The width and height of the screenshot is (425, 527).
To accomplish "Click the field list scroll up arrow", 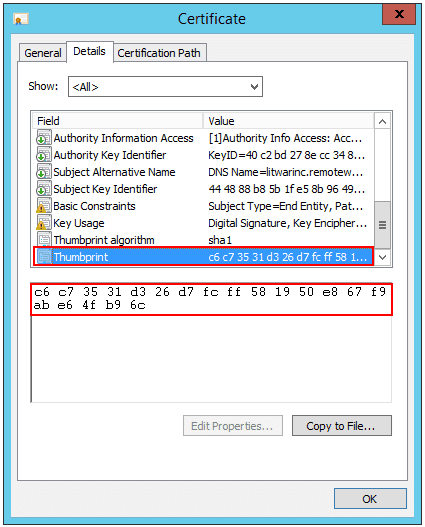I will [x=382, y=121].
